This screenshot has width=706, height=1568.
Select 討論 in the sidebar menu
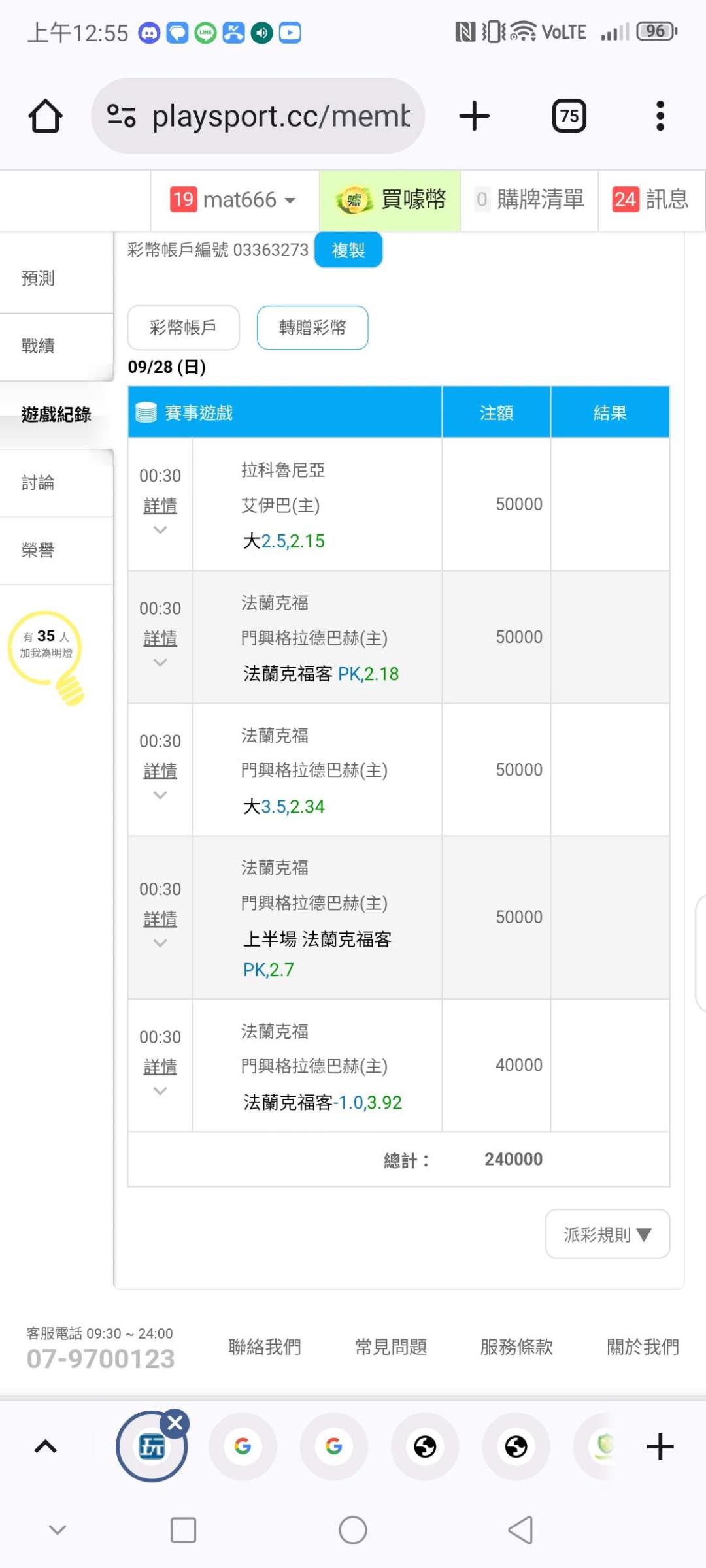pyautogui.click(x=38, y=483)
